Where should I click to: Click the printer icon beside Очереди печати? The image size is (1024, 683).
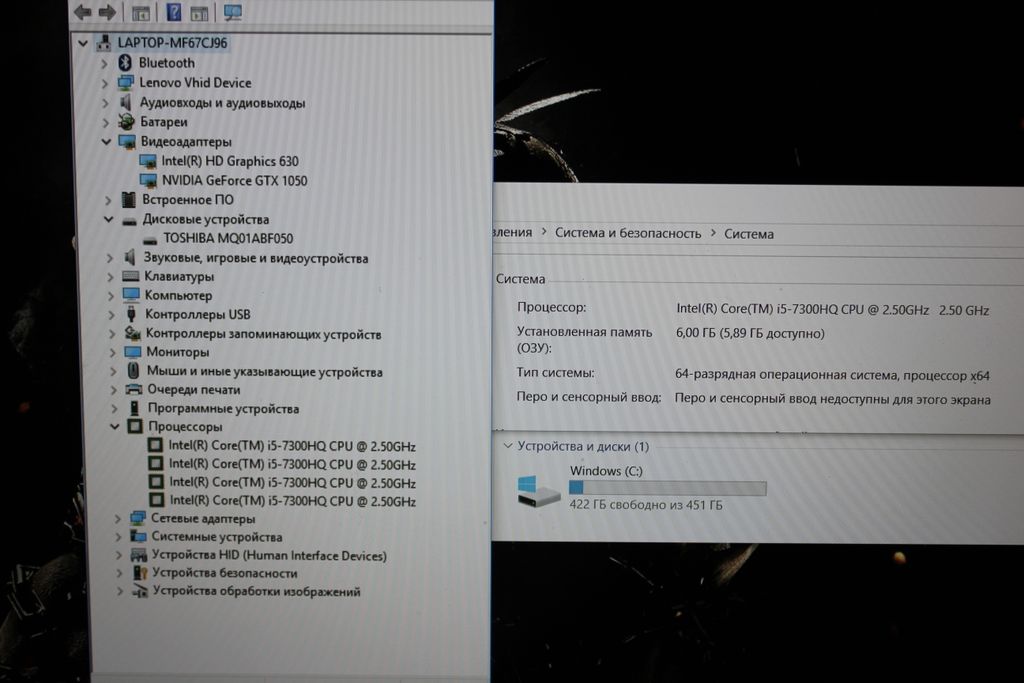coord(134,390)
